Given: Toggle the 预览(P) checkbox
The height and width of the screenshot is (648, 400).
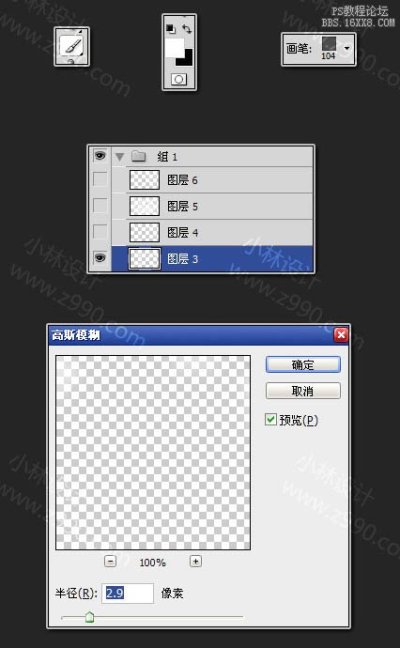Looking at the screenshot, I should point(271,419).
